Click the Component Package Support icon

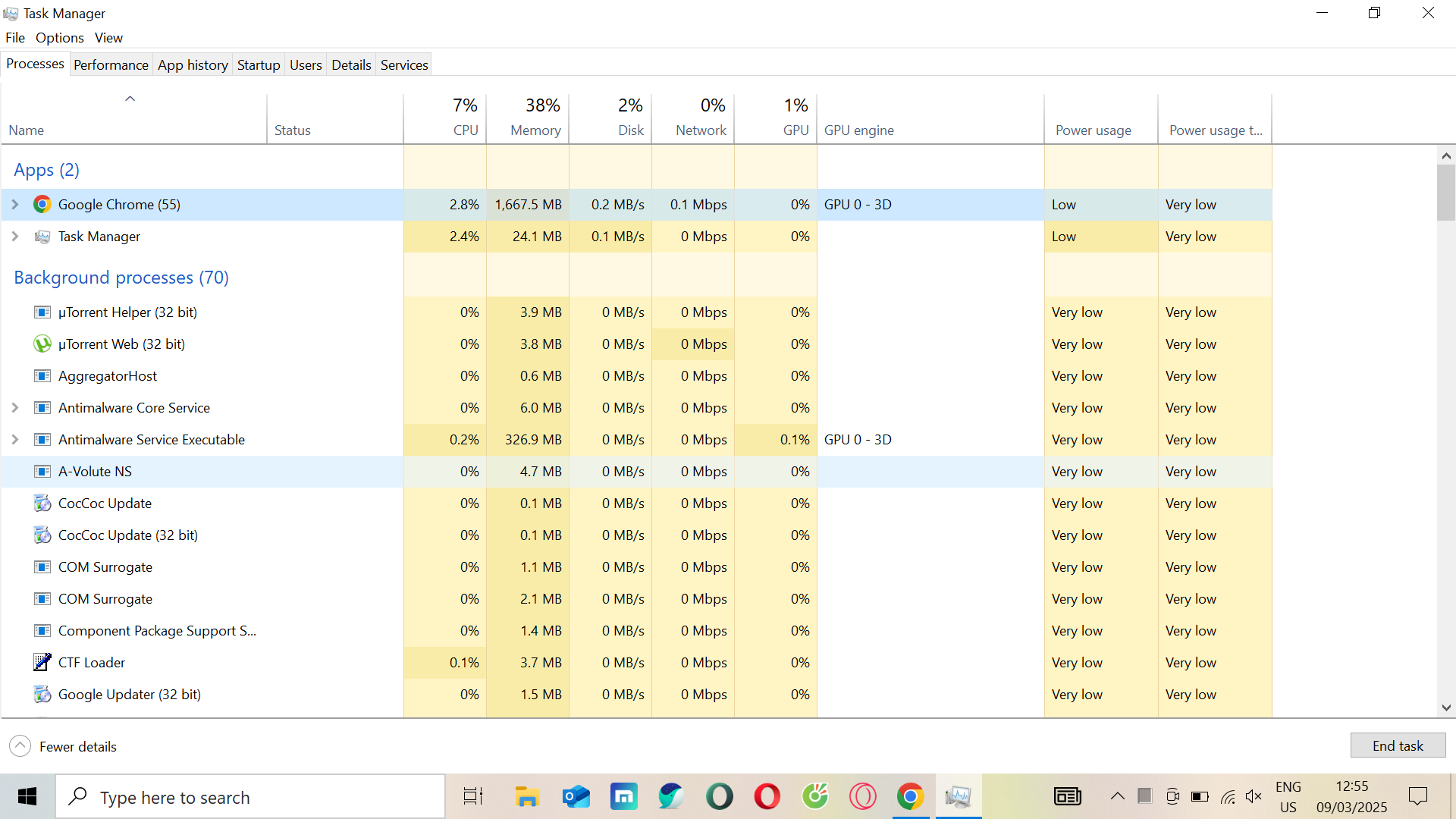42,631
